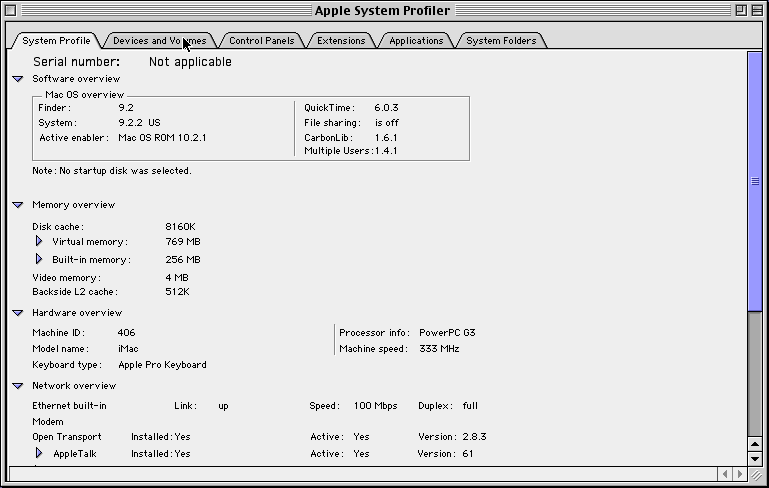
Task: Click QuickTime version '6.0.3'
Action: [386, 108]
